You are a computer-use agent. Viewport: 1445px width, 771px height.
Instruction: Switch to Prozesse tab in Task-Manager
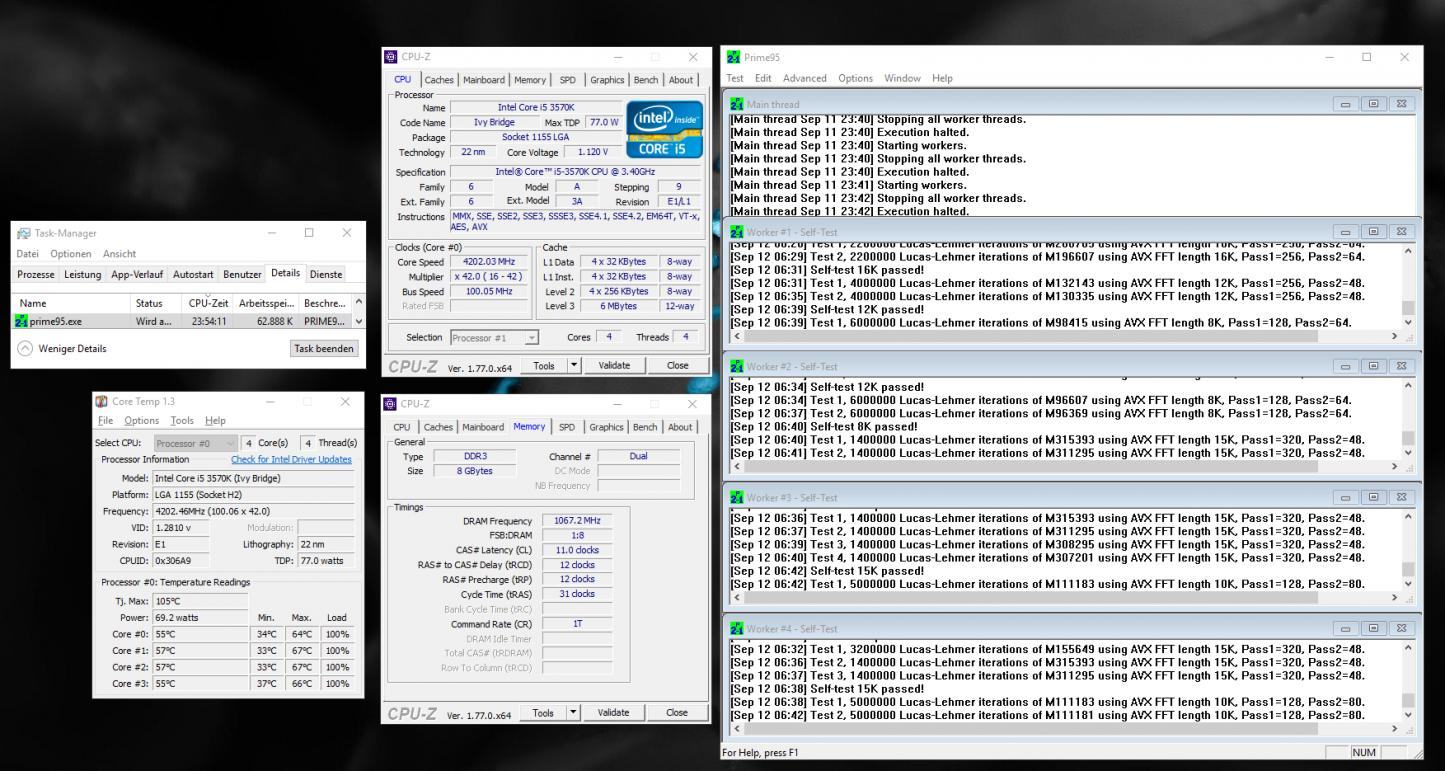point(35,274)
